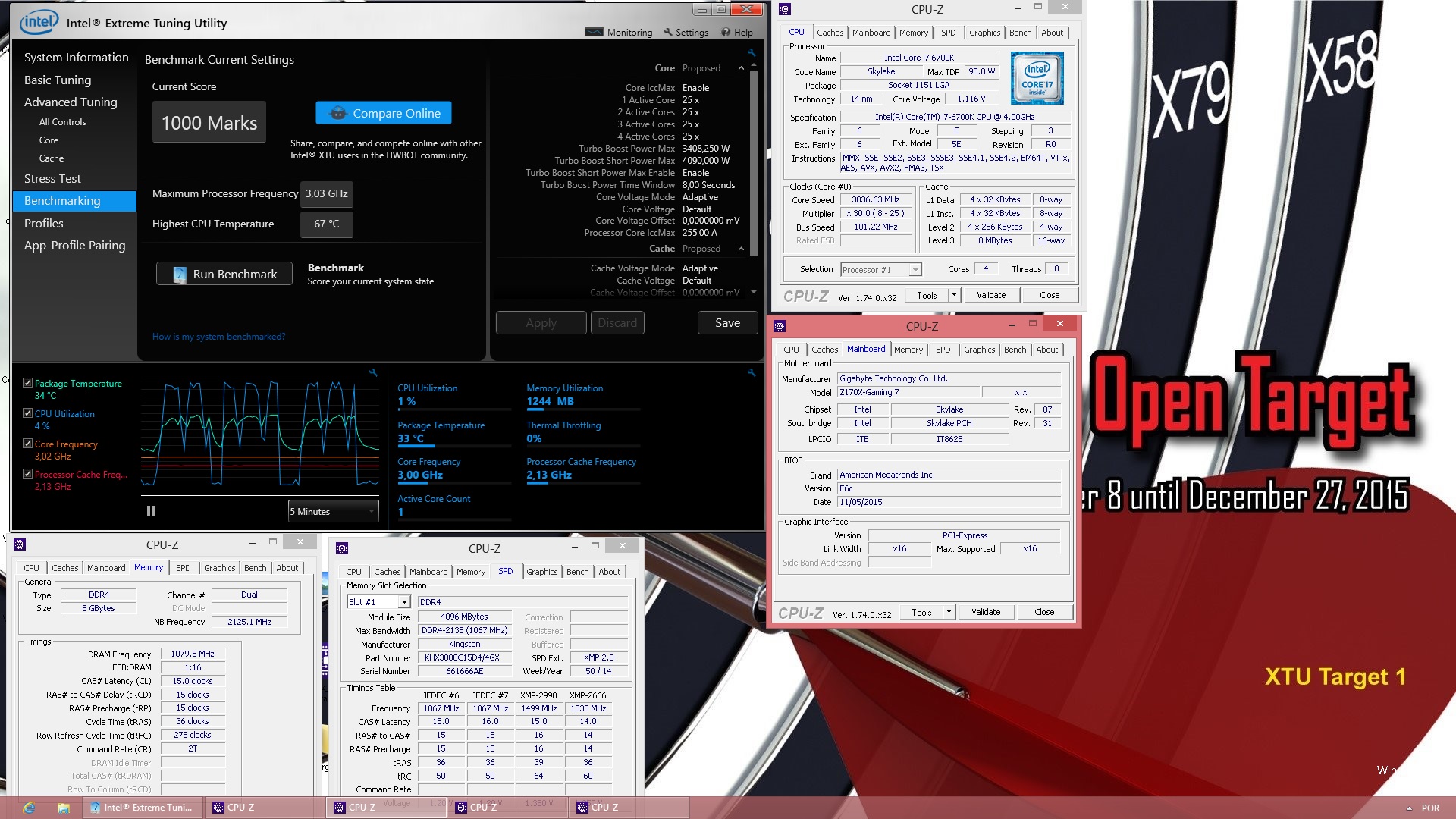The image size is (1456, 819).
Task: Toggle Core Frequency graph checkbox
Action: click(x=27, y=444)
